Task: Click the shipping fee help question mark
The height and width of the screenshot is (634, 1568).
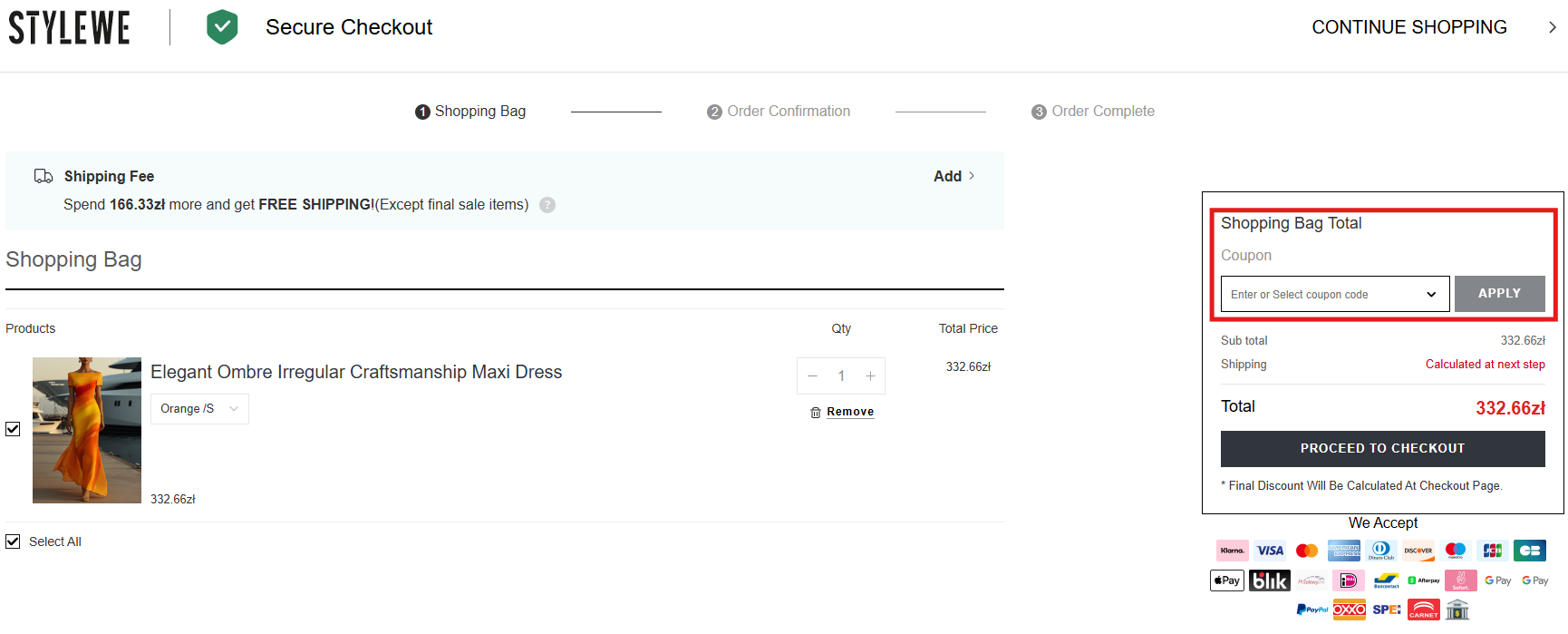Action: [547, 205]
